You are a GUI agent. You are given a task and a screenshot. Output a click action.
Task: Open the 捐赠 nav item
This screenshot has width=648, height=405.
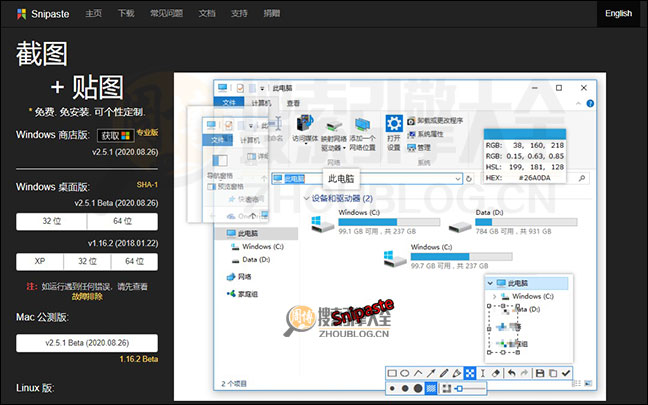point(272,13)
